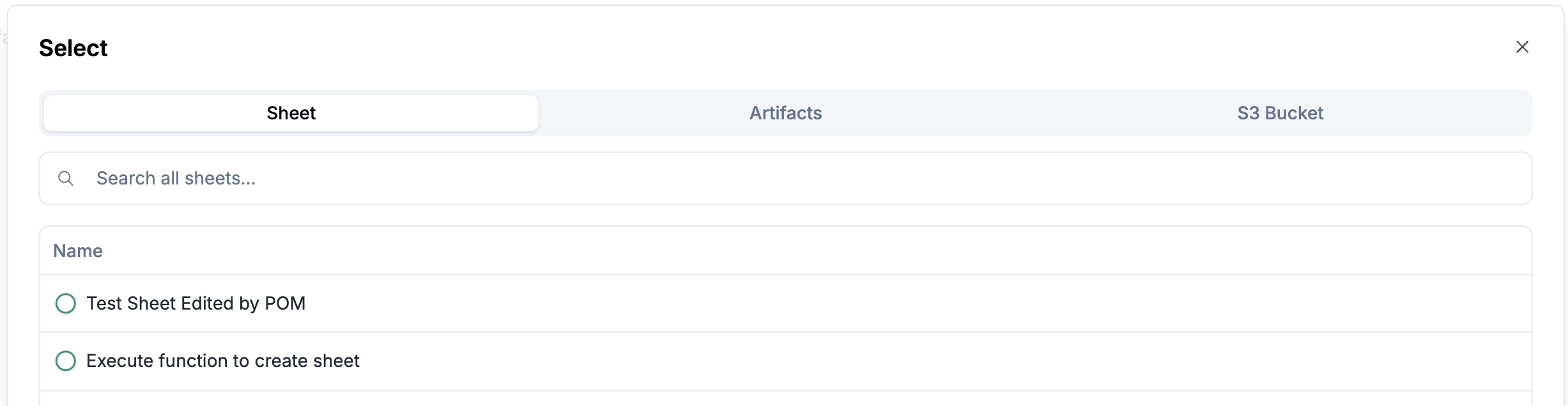Click Execute function to create sheet text
The image size is (1568, 406).
[x=222, y=361]
